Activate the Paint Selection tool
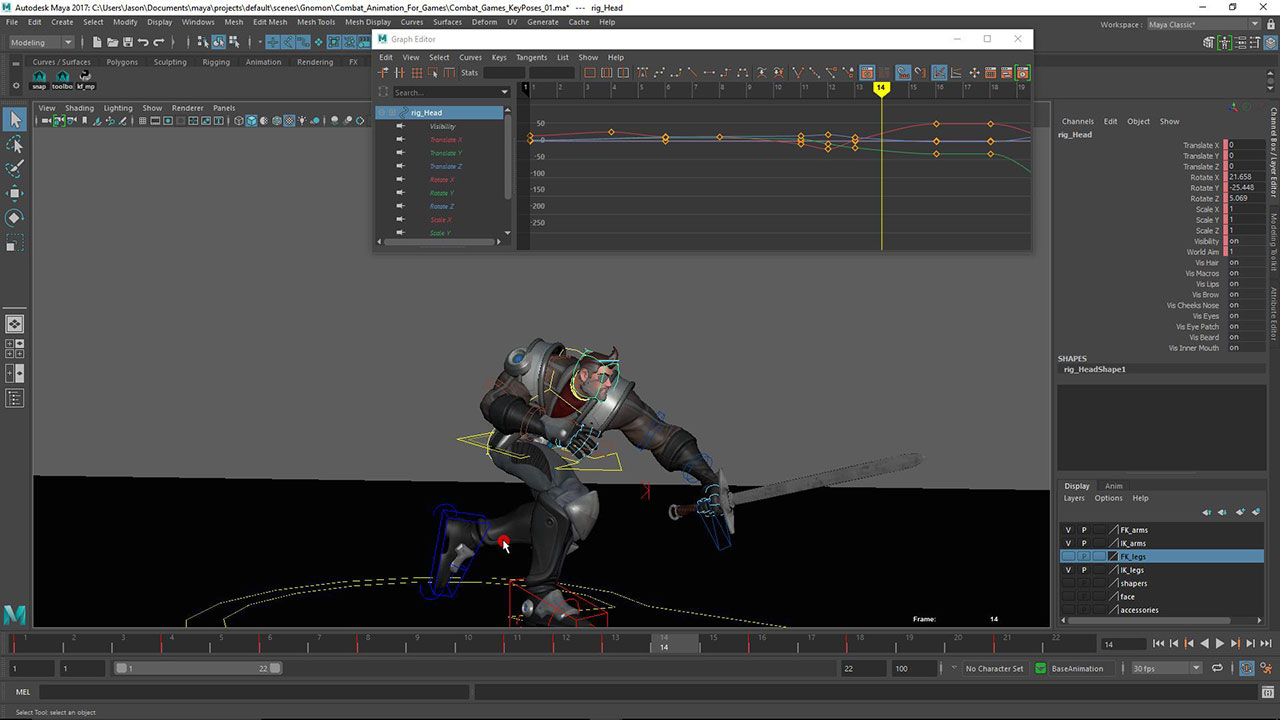The height and width of the screenshot is (720, 1280). (15, 169)
